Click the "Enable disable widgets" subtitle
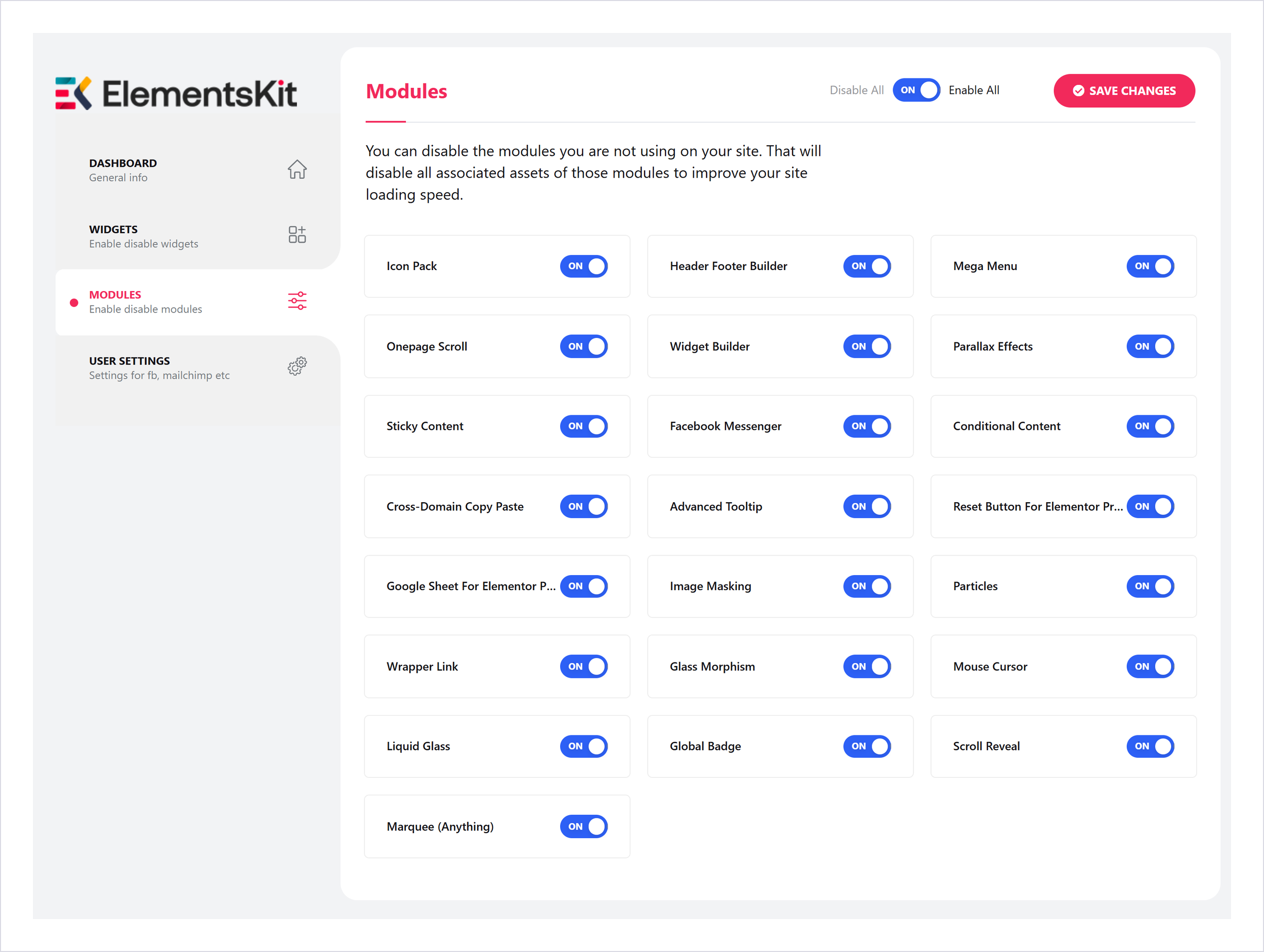This screenshot has height=952, width=1264. click(143, 244)
